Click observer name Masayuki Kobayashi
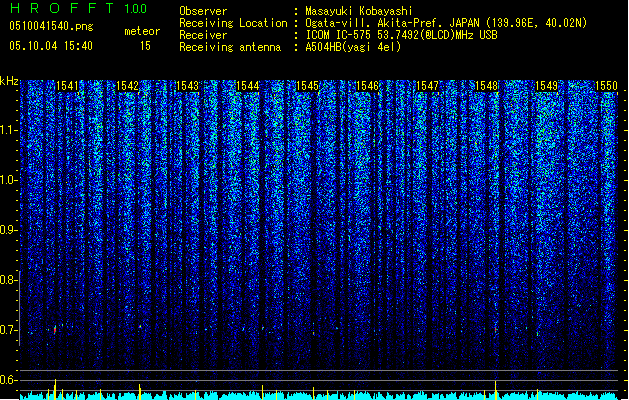 (359, 11)
